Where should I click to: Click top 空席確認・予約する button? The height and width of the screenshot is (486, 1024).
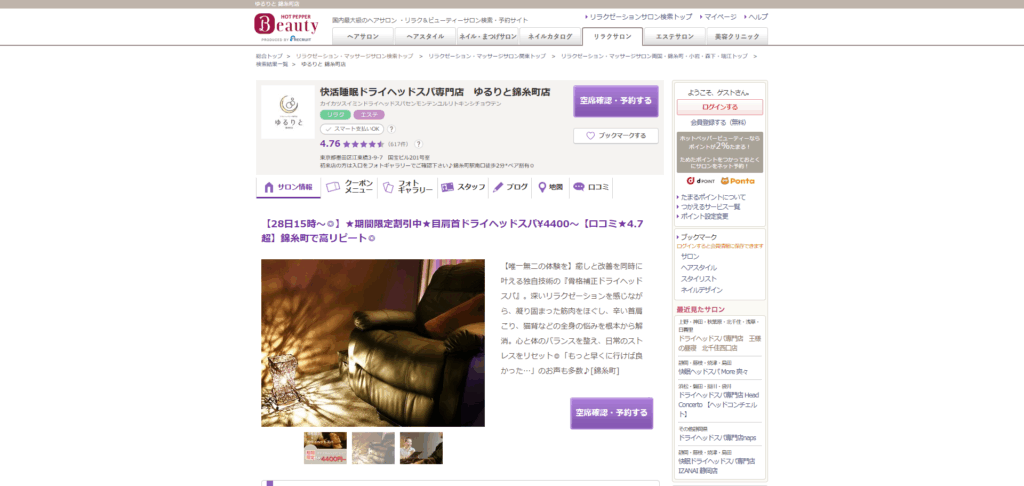pos(616,101)
